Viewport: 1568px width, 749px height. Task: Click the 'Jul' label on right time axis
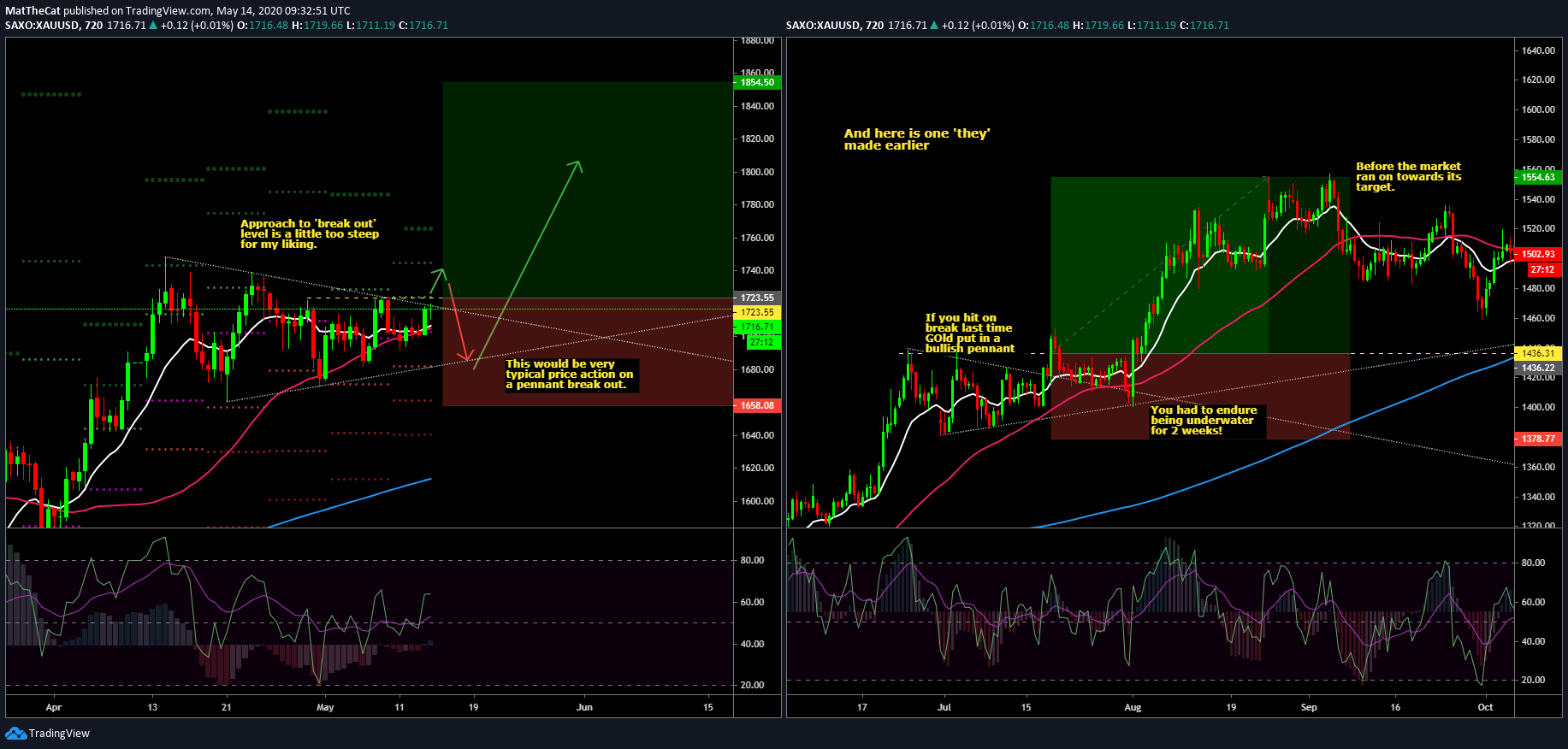point(944,707)
